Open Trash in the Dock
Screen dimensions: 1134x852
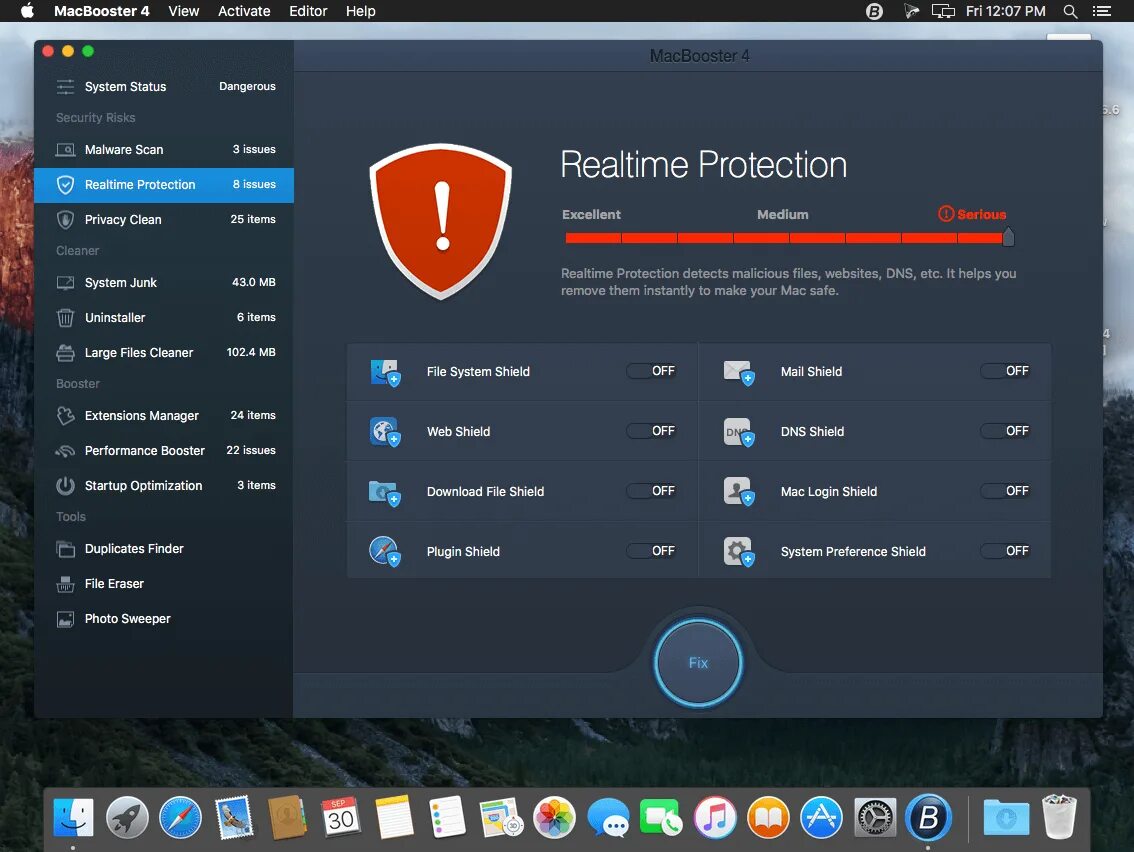(x=1059, y=817)
